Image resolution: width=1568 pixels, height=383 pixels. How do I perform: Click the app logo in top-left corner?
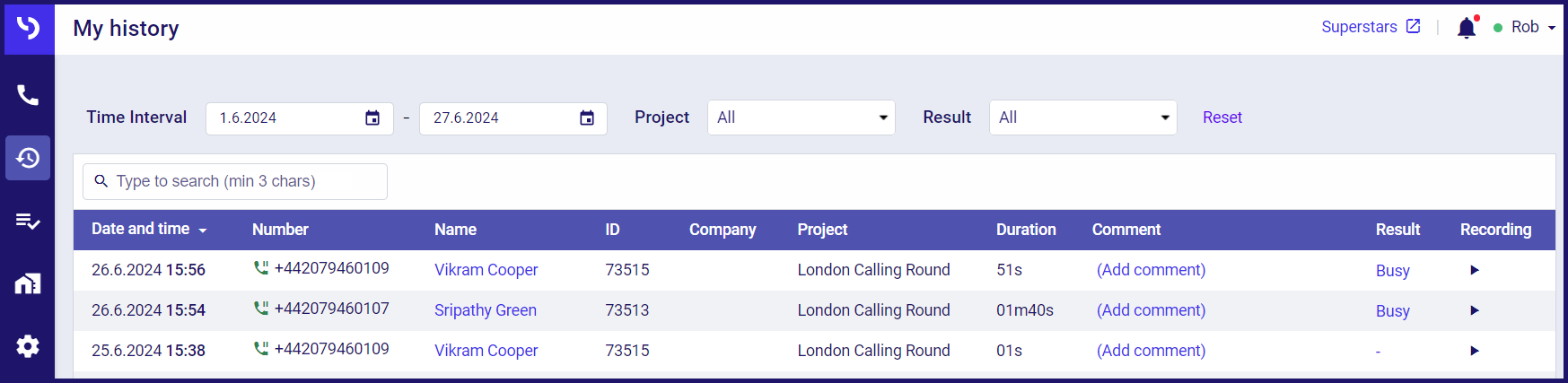[x=29, y=28]
